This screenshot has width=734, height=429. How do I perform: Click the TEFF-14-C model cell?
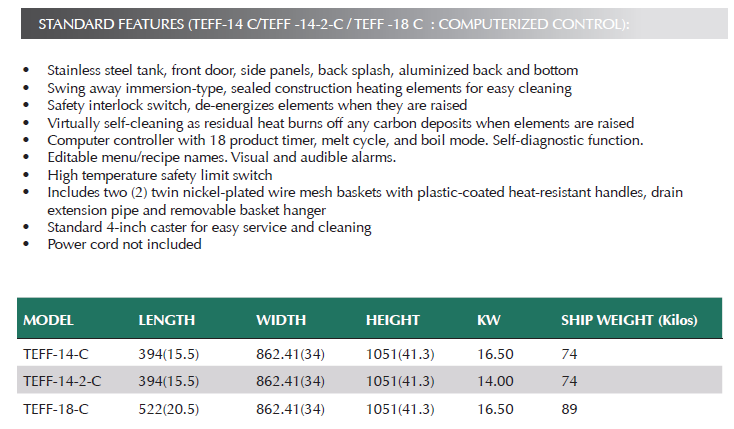tap(56, 354)
